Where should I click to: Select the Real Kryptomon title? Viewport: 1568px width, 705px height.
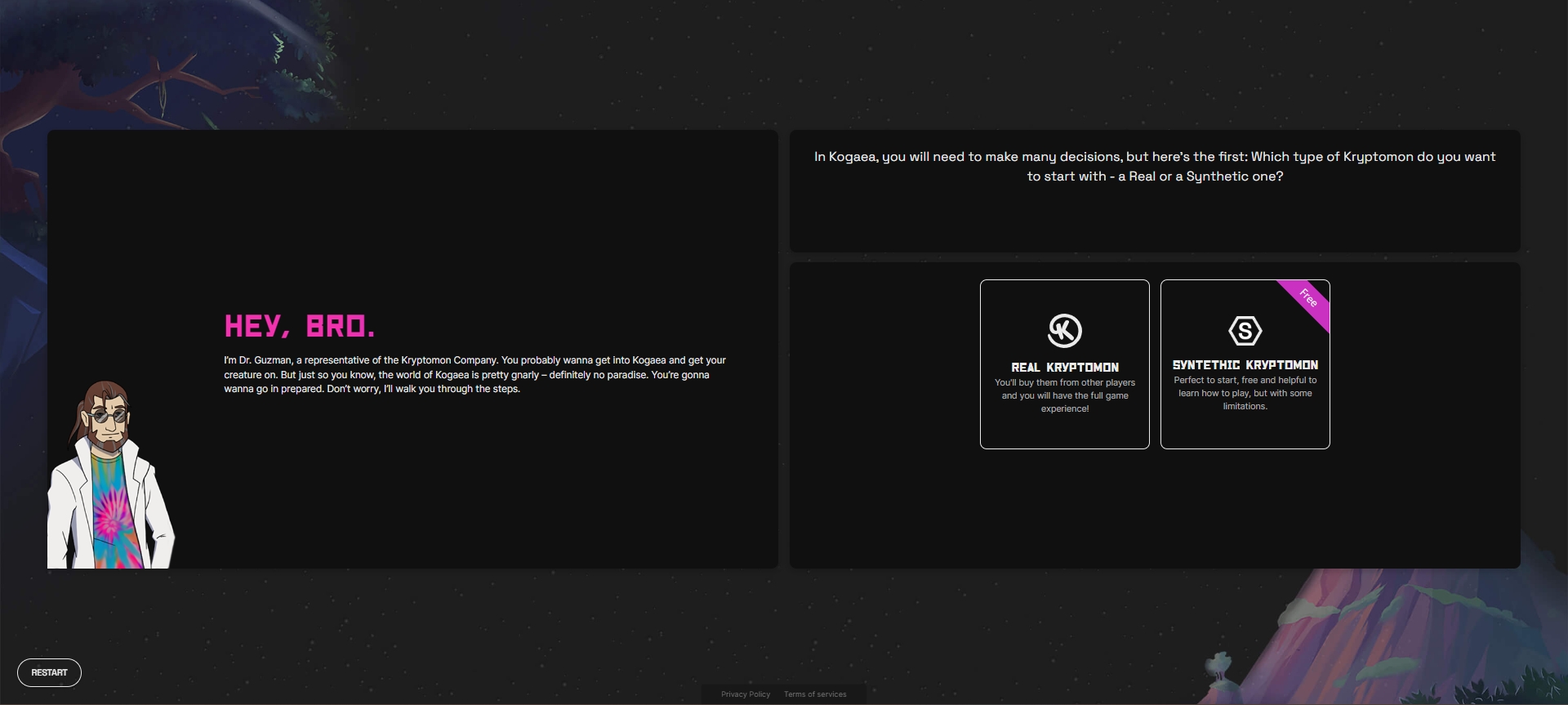pyautogui.click(x=1064, y=368)
